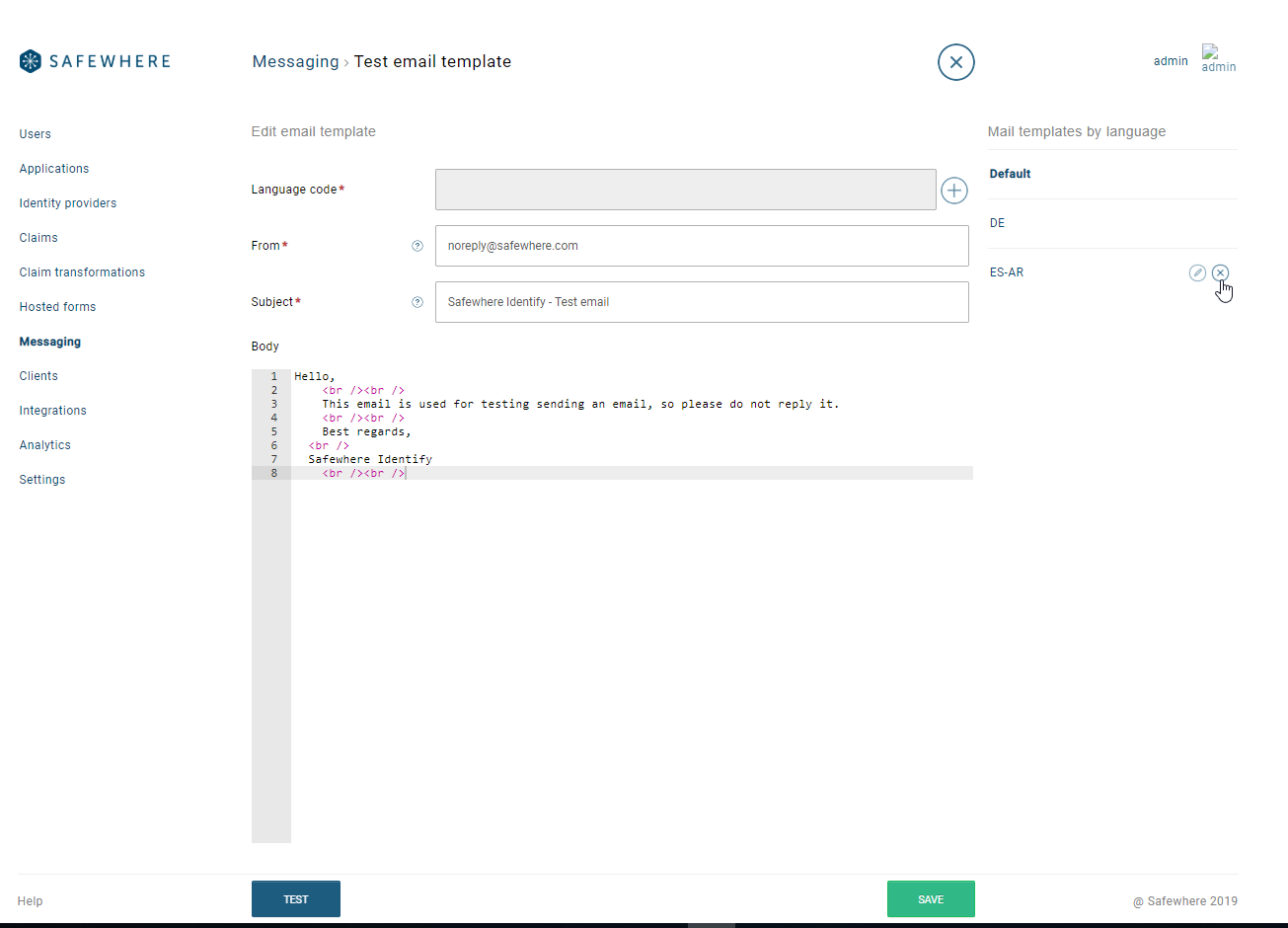
Task: Open the Applications section
Action: coord(54,169)
